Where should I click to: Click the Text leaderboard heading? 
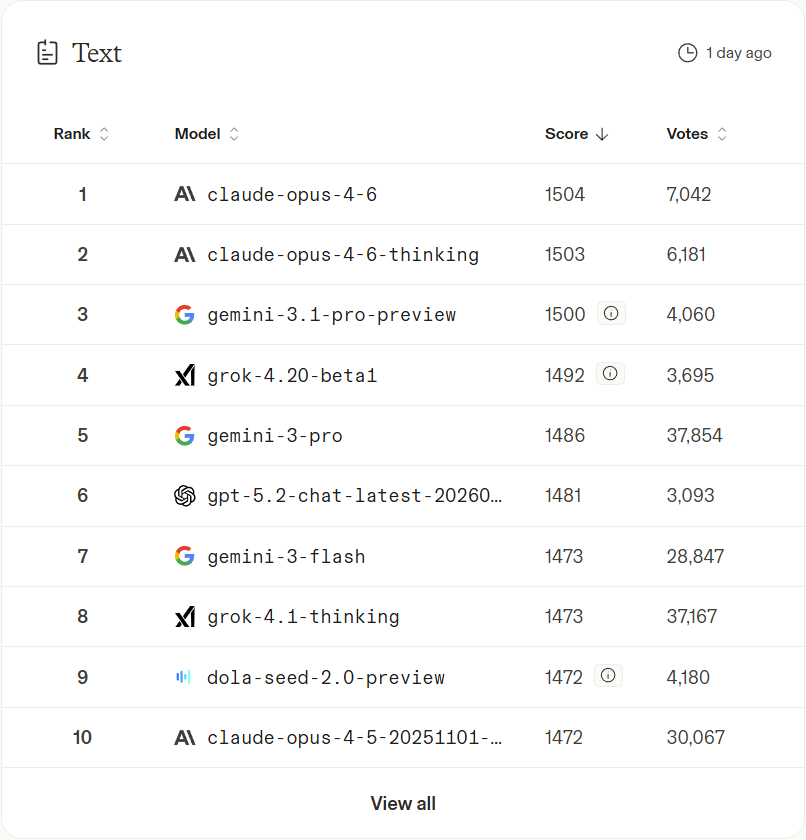(x=96, y=53)
